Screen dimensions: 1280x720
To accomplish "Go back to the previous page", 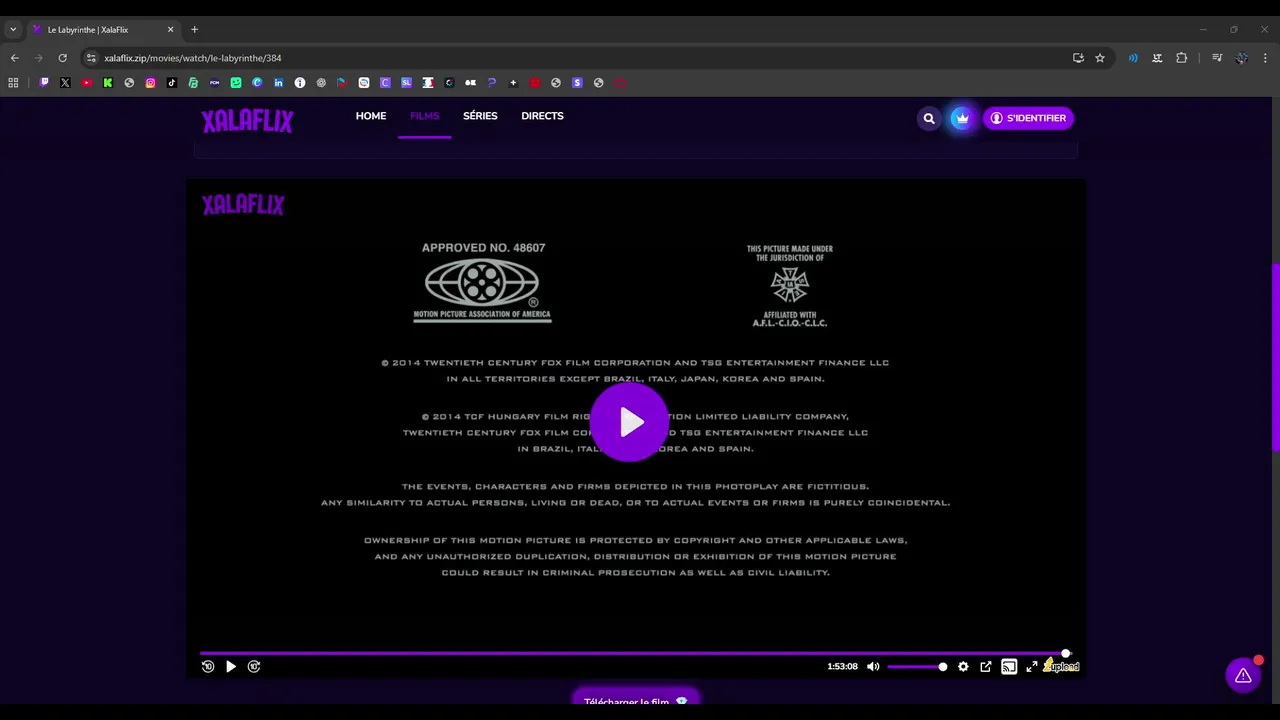I will pyautogui.click(x=14, y=58).
